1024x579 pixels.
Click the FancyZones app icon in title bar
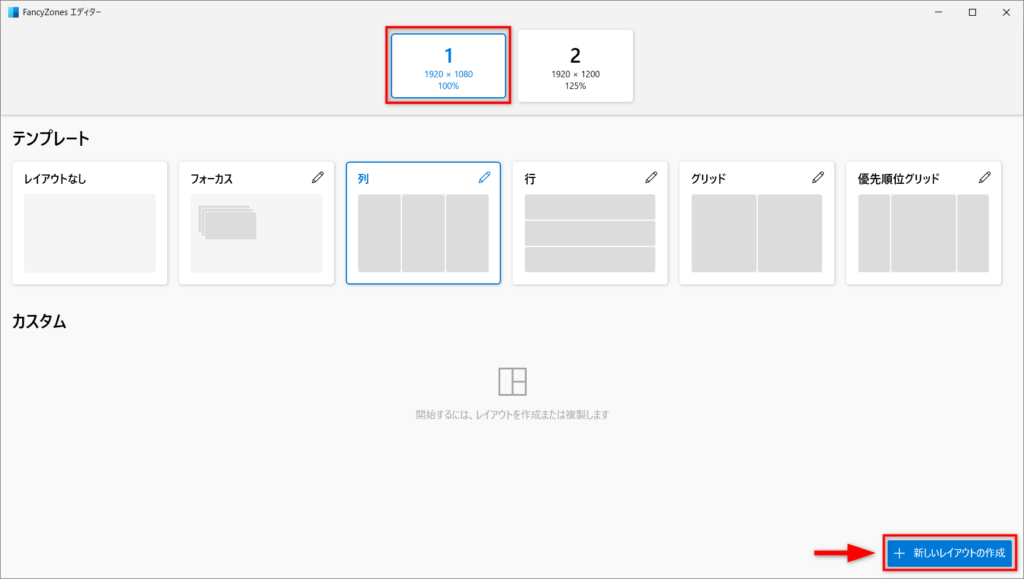tap(13, 12)
